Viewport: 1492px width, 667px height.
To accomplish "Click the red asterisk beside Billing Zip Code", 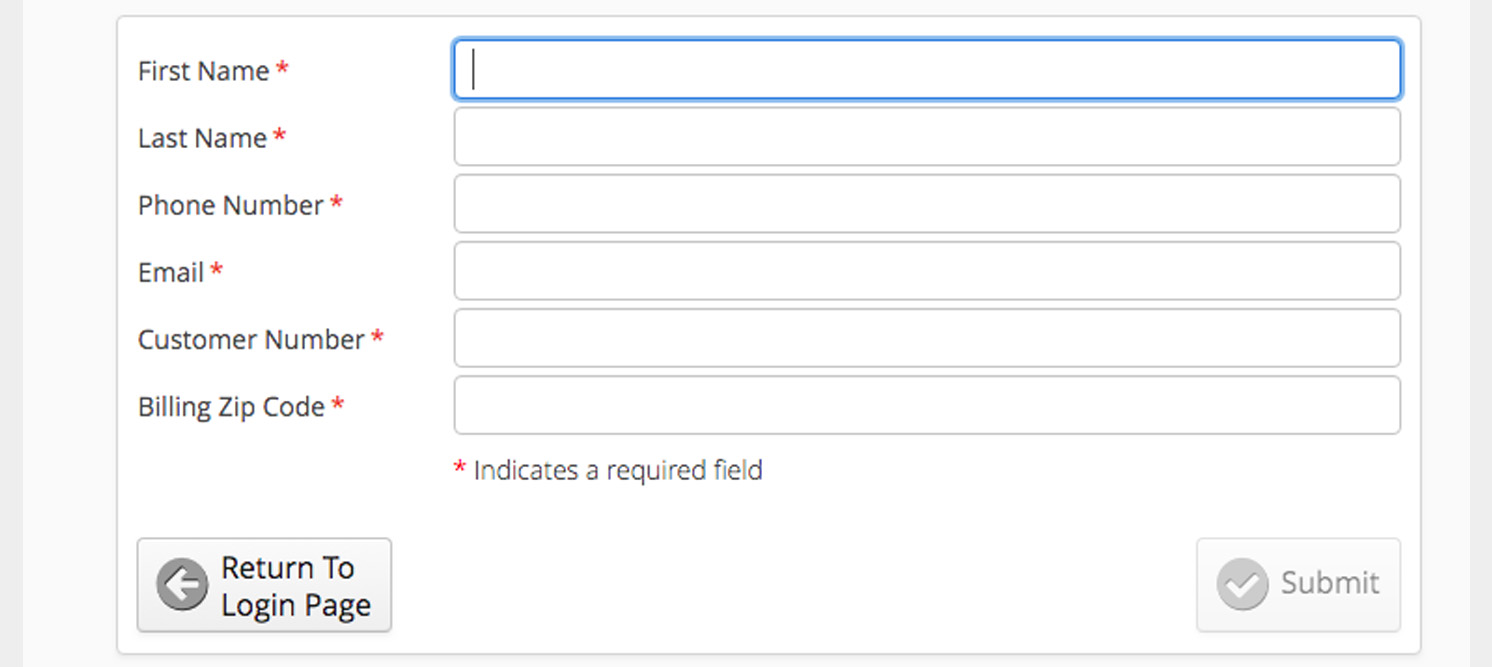I will [x=338, y=405].
